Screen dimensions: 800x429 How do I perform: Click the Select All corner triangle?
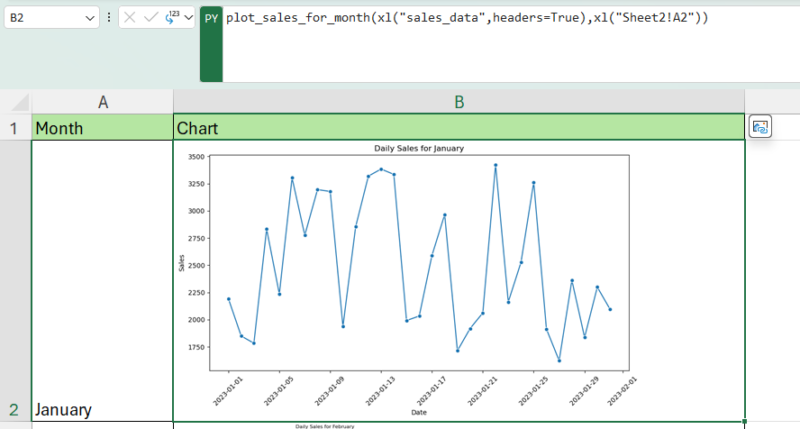[22, 103]
